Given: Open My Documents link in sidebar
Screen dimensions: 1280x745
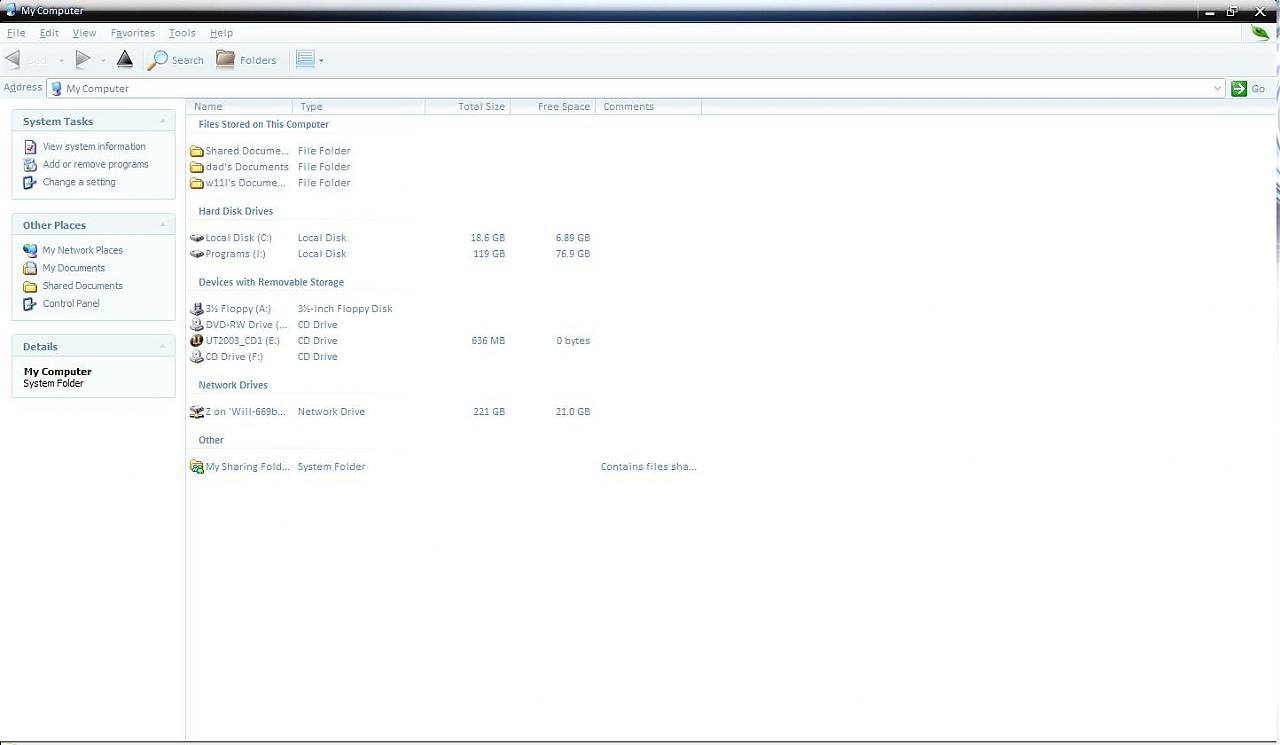Looking at the screenshot, I should [73, 268].
